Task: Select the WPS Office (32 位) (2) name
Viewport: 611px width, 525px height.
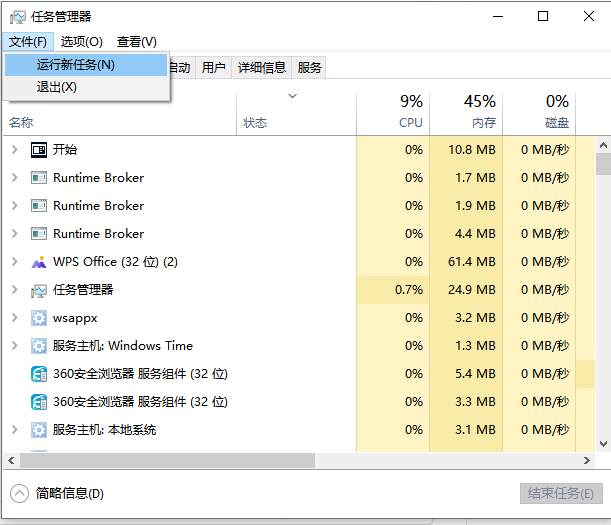Action: click(115, 262)
